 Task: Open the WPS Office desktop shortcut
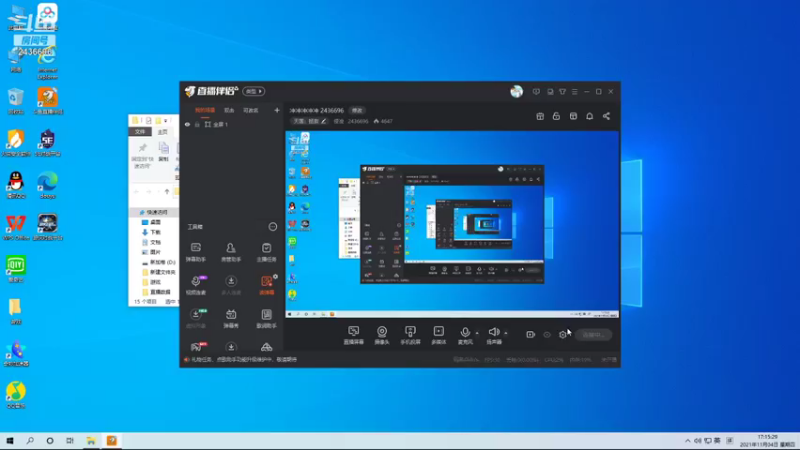[16, 227]
